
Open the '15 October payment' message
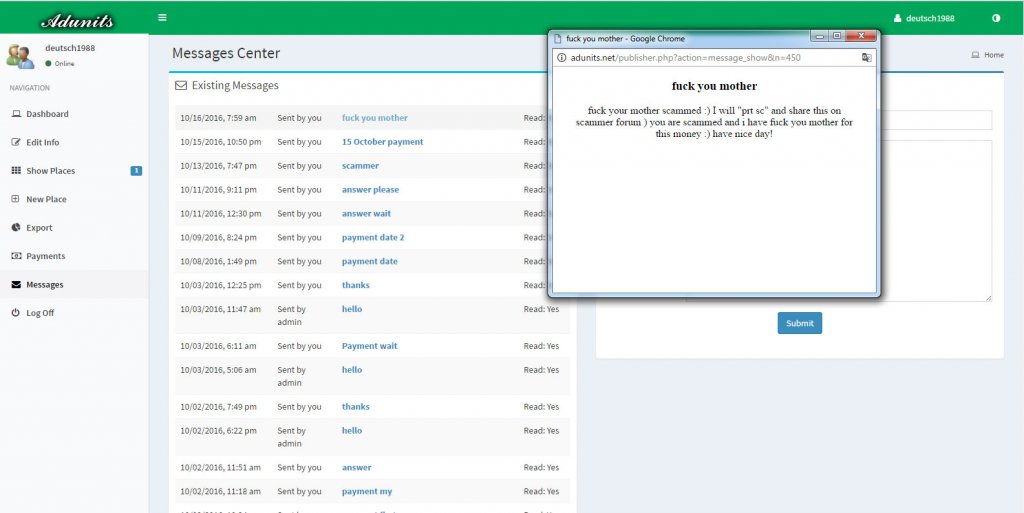point(382,142)
